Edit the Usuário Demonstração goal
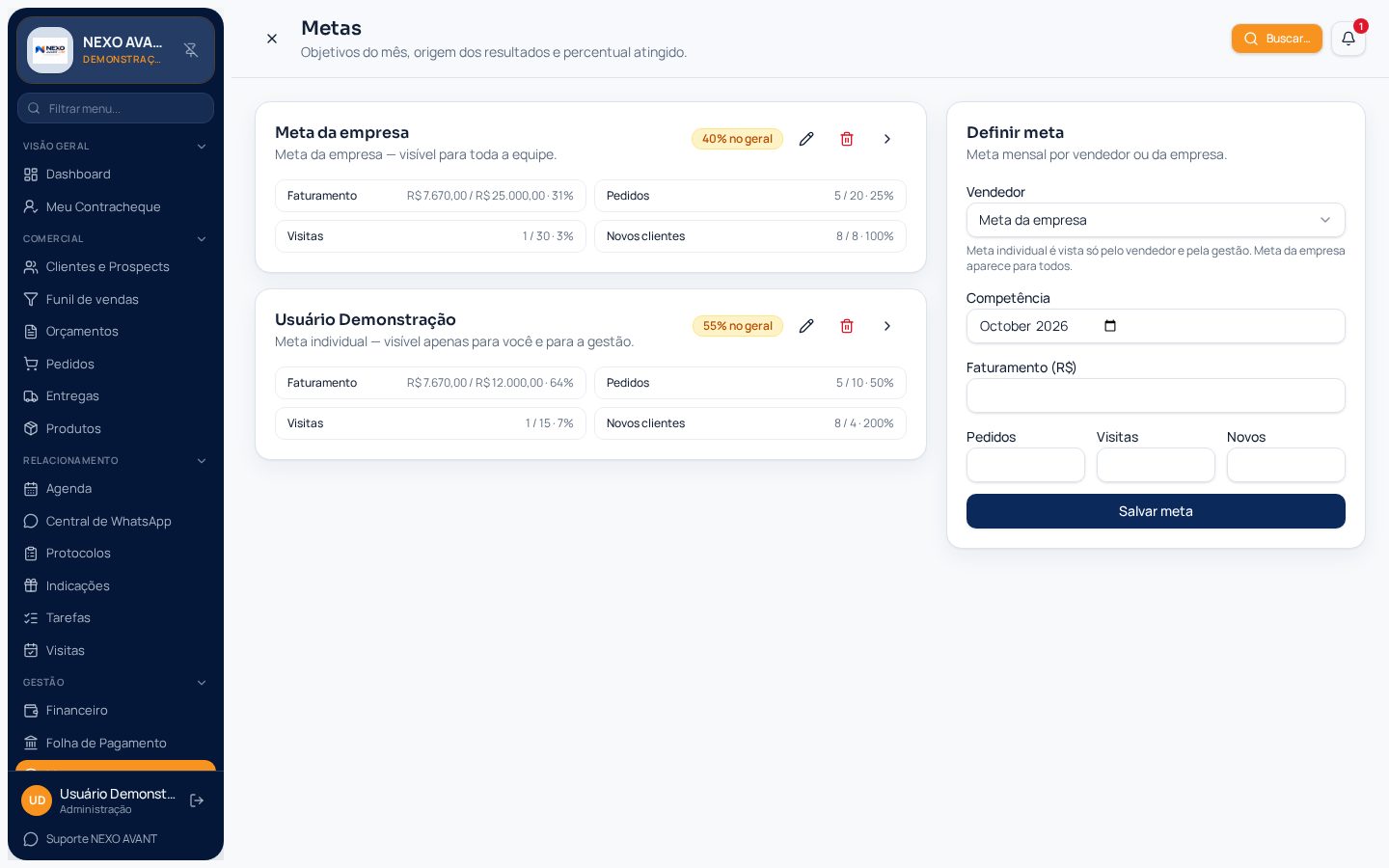Screen dimensions: 1389x868 pyautogui.click(x=806, y=326)
